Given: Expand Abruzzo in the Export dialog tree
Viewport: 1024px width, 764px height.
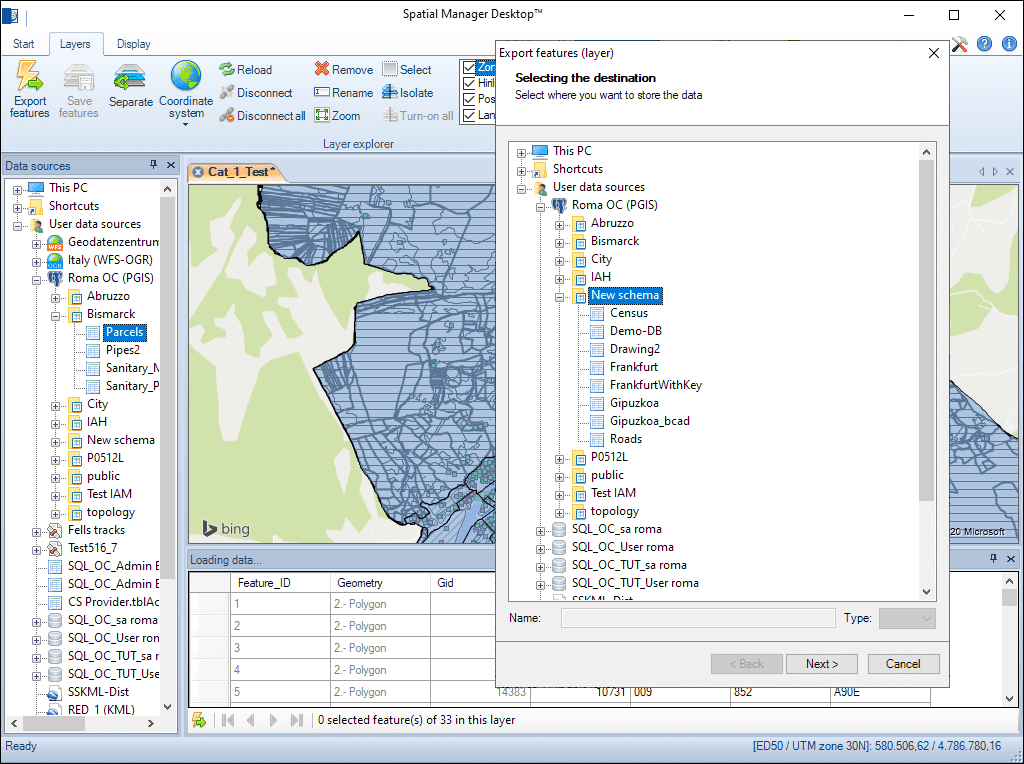Looking at the screenshot, I should (x=559, y=225).
